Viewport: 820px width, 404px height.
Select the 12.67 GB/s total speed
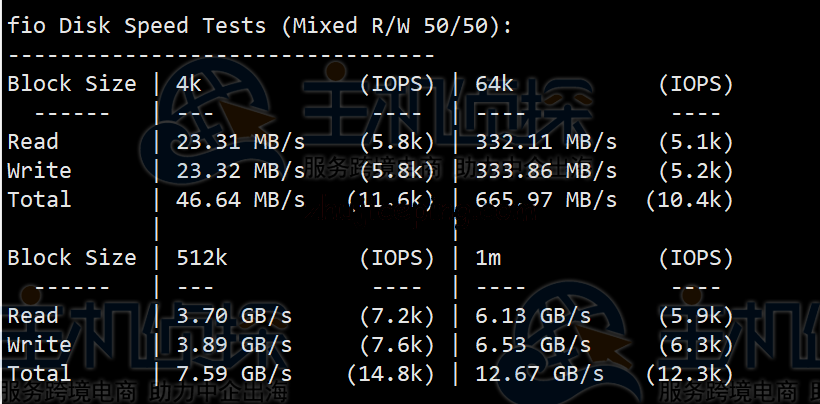540,374
